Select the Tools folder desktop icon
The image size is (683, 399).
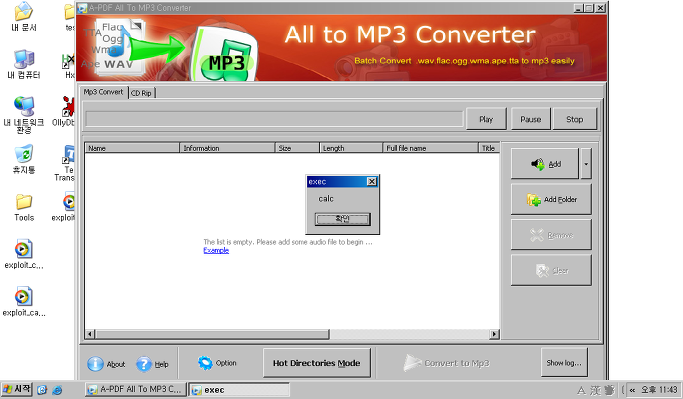[24, 207]
